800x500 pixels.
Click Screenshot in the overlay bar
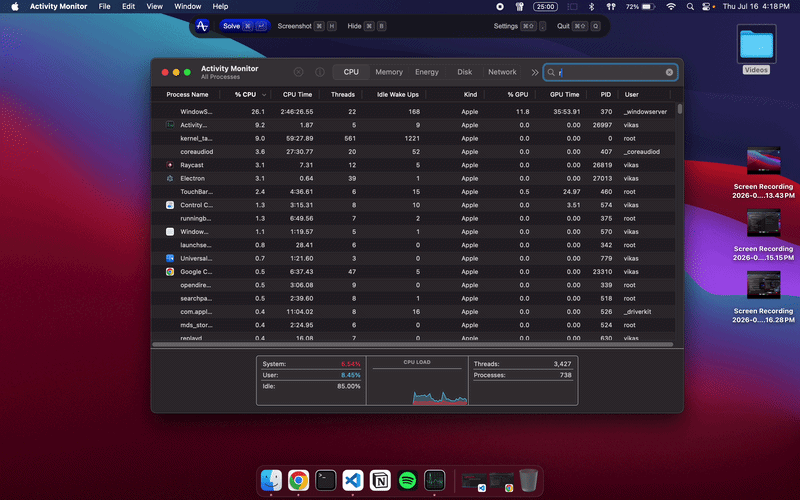307,26
